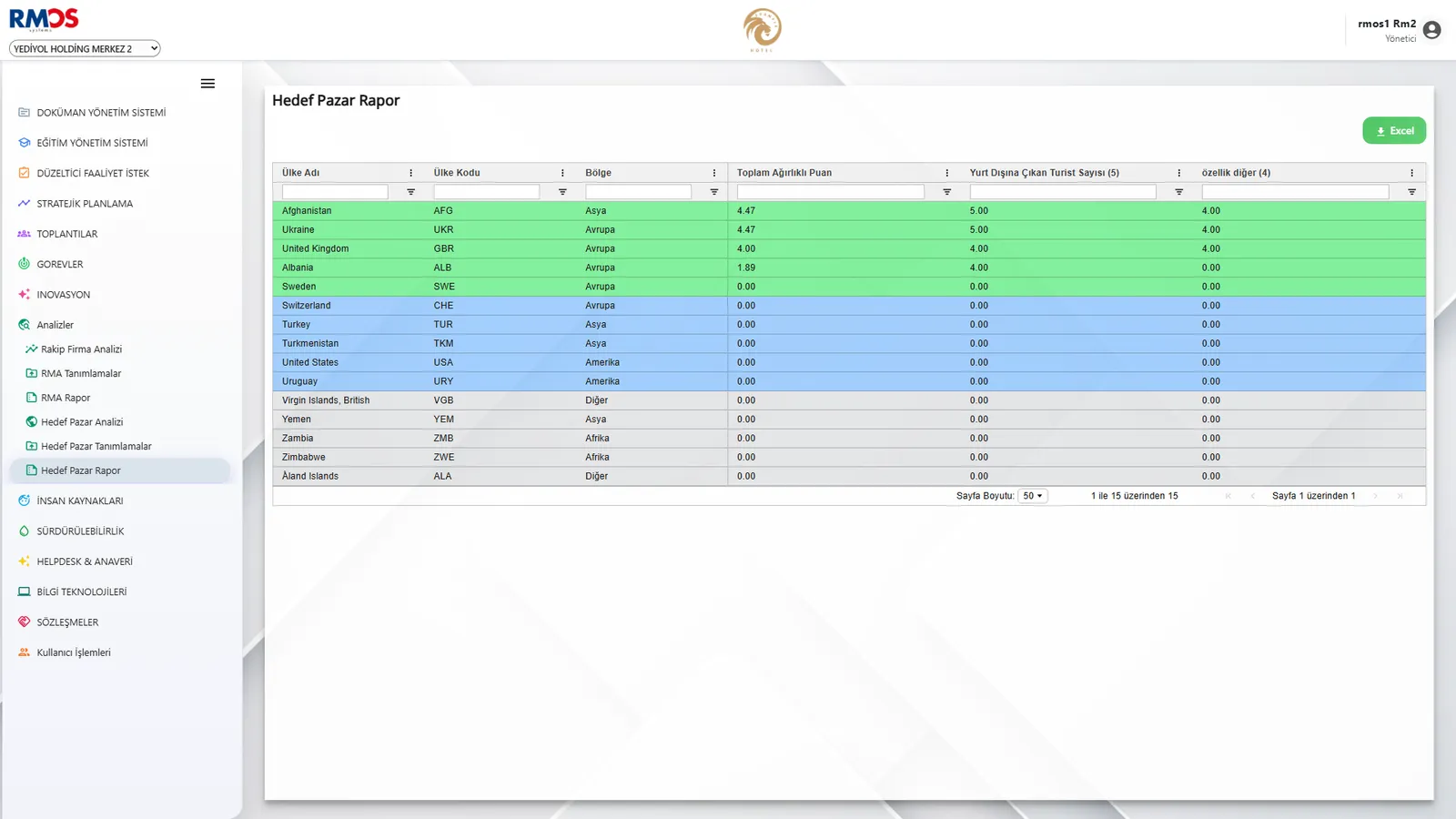The image size is (1456, 819).
Task: Sort by the Ülke Adı column header
Action: (x=300, y=173)
